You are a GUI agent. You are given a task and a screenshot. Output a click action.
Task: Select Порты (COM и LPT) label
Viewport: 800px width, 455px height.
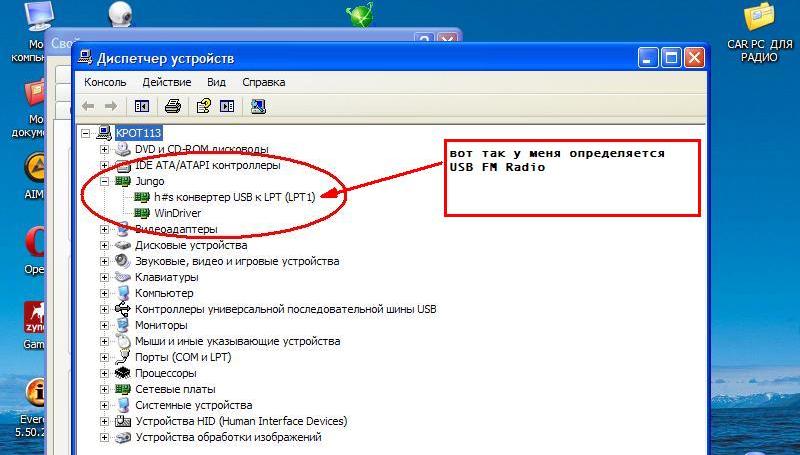pyautogui.click(x=183, y=357)
